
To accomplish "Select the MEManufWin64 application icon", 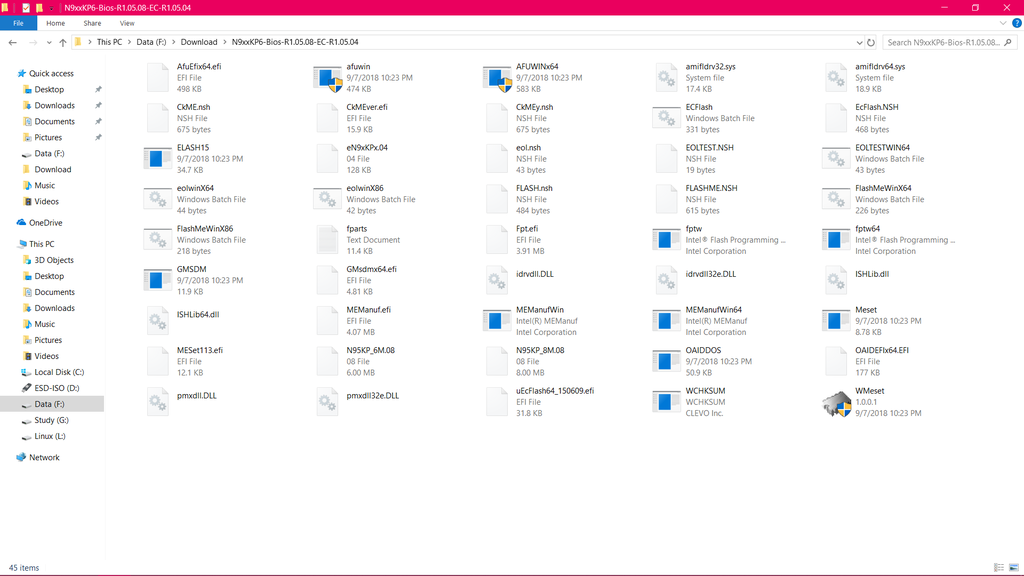I will click(666, 321).
